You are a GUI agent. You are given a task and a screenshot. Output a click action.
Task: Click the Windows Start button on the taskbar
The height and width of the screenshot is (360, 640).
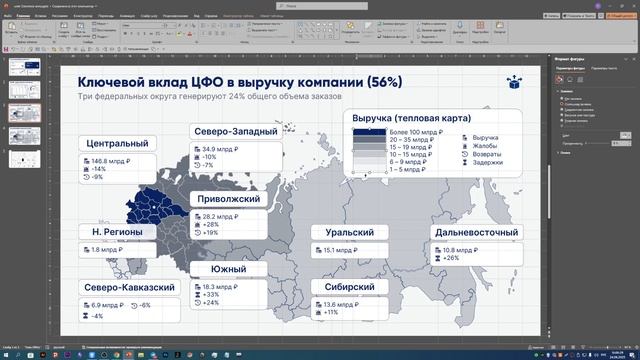click(6, 355)
